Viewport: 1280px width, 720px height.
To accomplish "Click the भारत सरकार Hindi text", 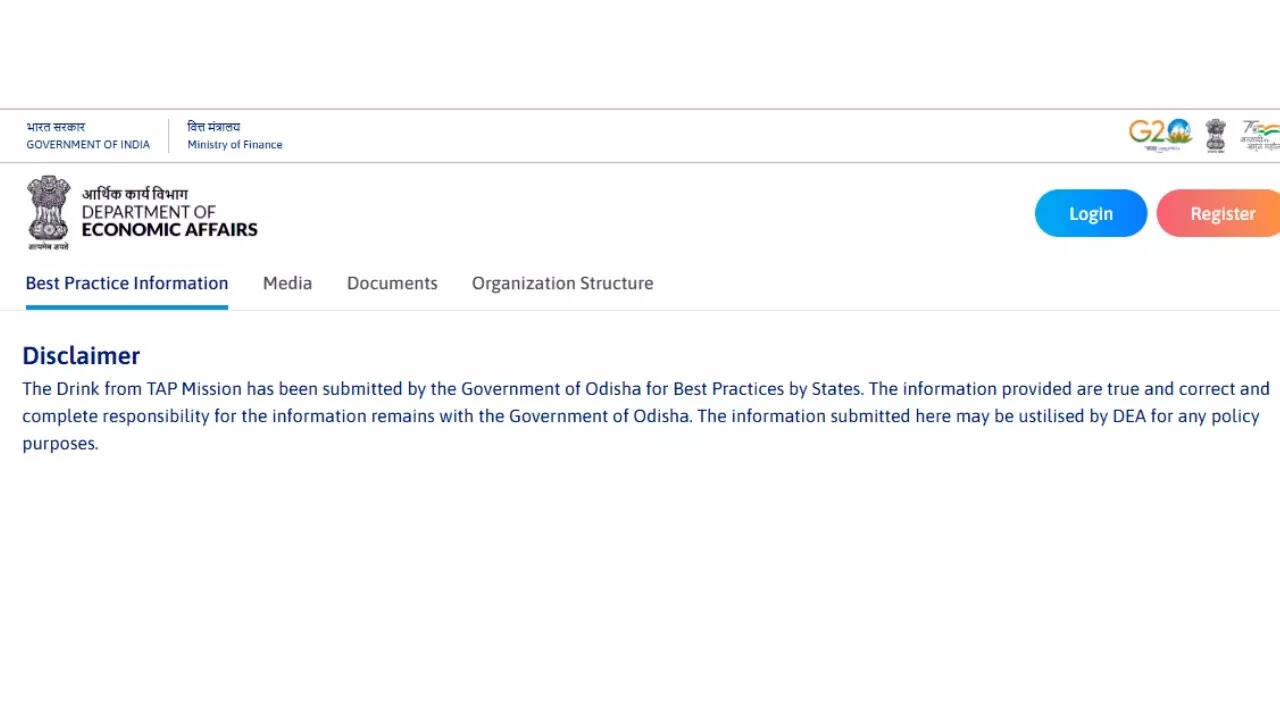I will [x=56, y=127].
